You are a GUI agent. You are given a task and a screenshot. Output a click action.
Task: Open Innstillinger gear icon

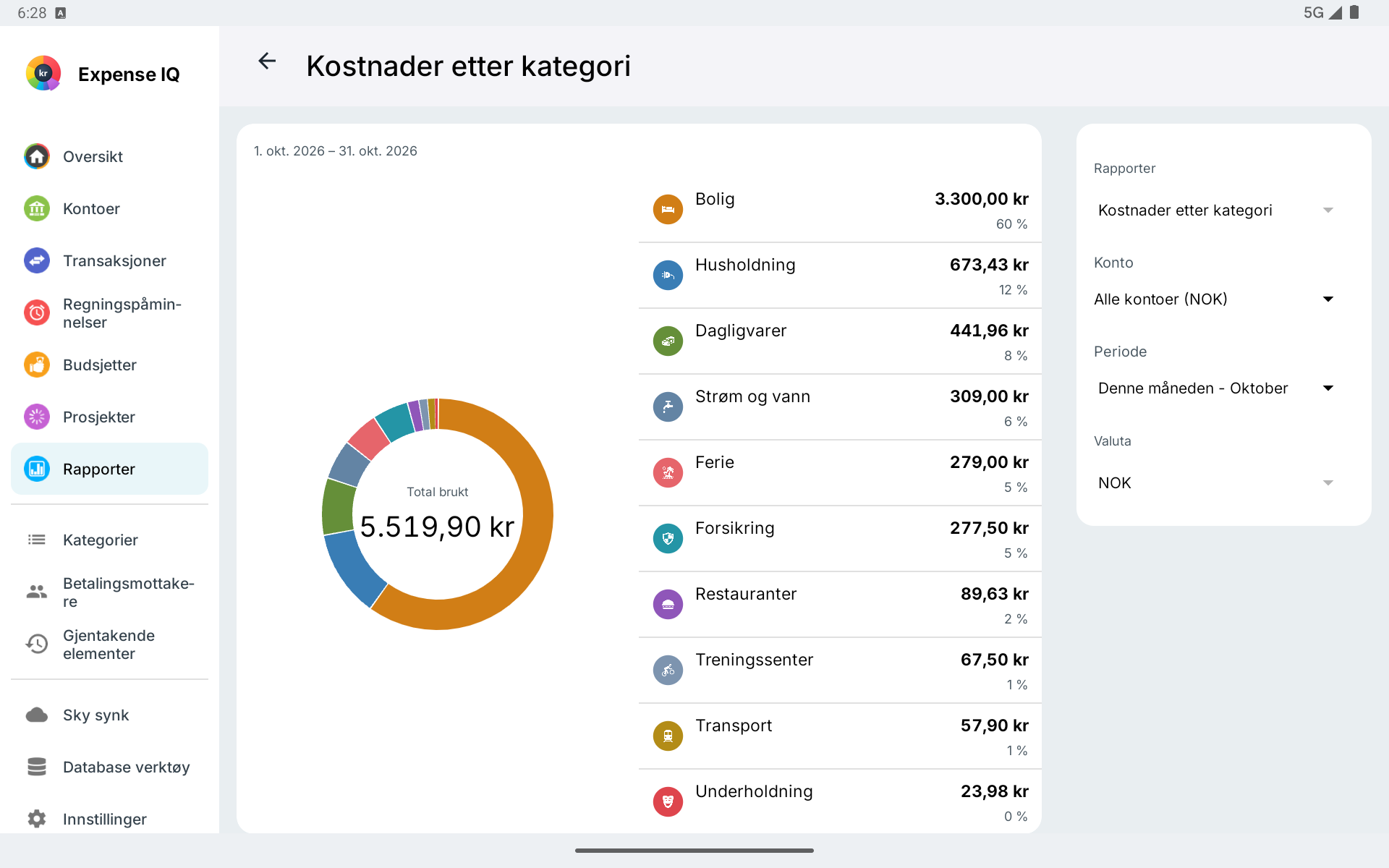point(37,819)
